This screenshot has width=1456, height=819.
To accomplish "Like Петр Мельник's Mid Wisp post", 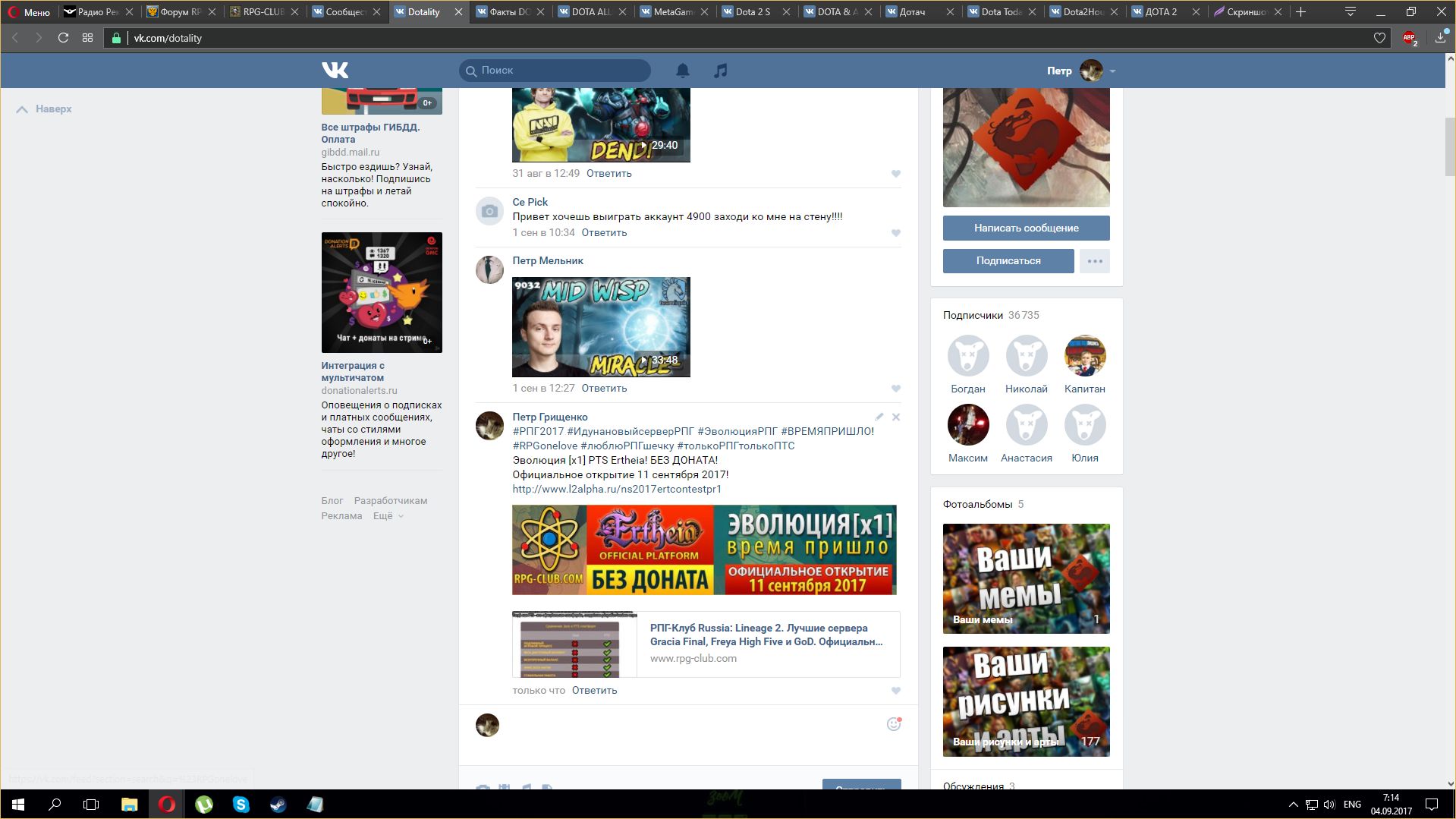I will pos(896,389).
